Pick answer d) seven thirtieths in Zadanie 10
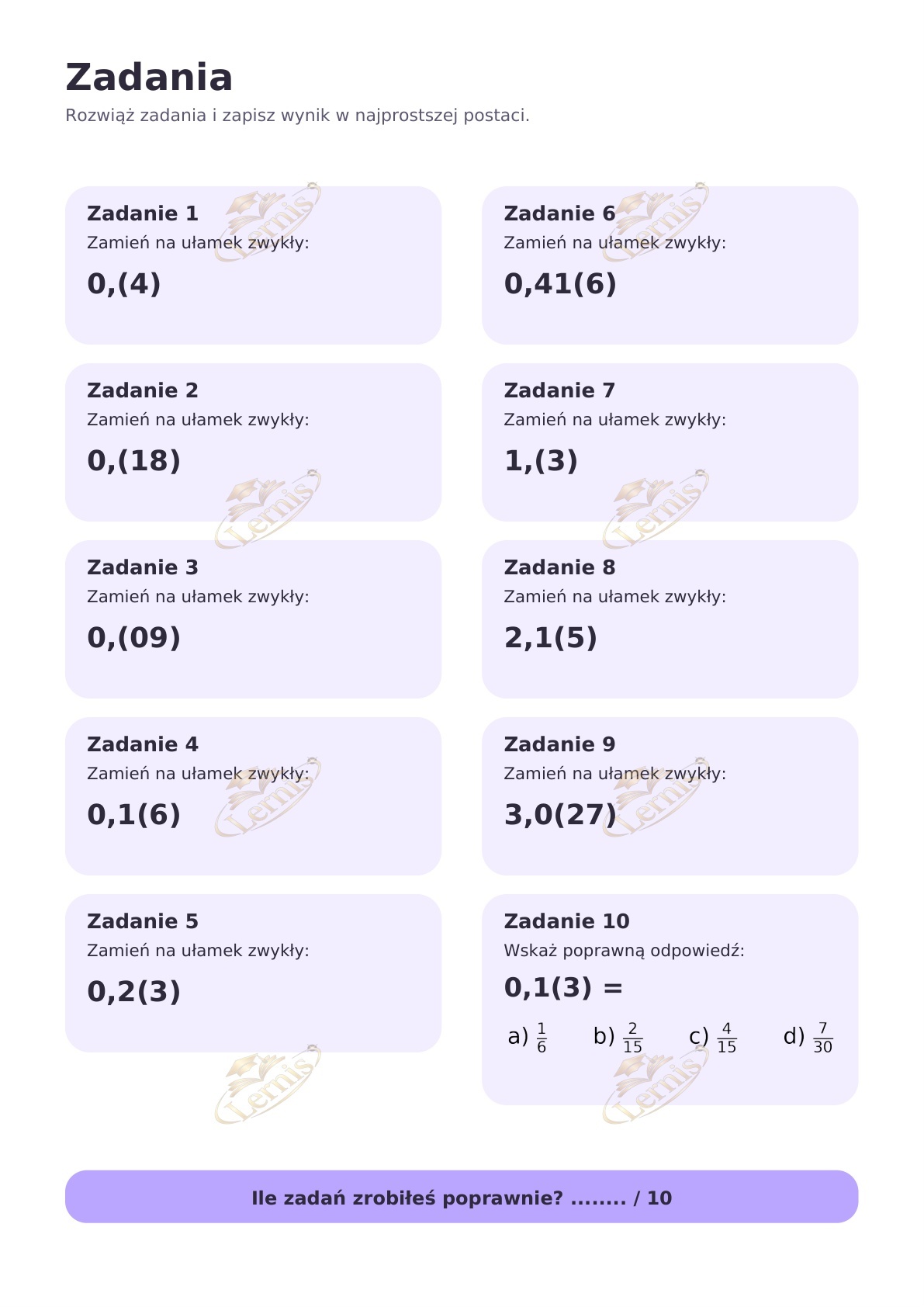 [808, 1037]
